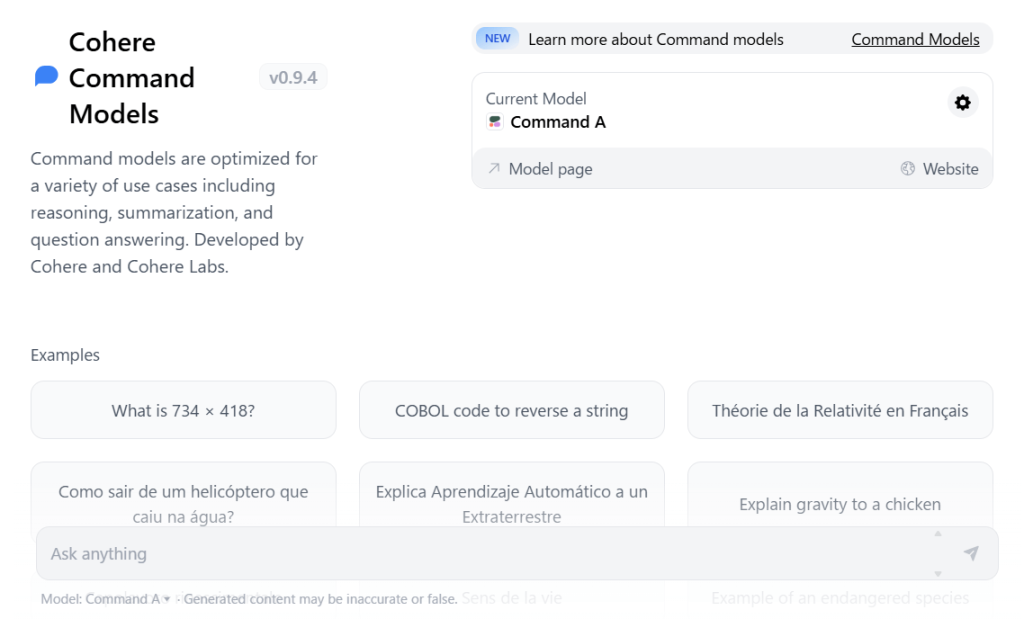
Task: Select the "What is 734 × 418?" example
Action: (x=183, y=410)
